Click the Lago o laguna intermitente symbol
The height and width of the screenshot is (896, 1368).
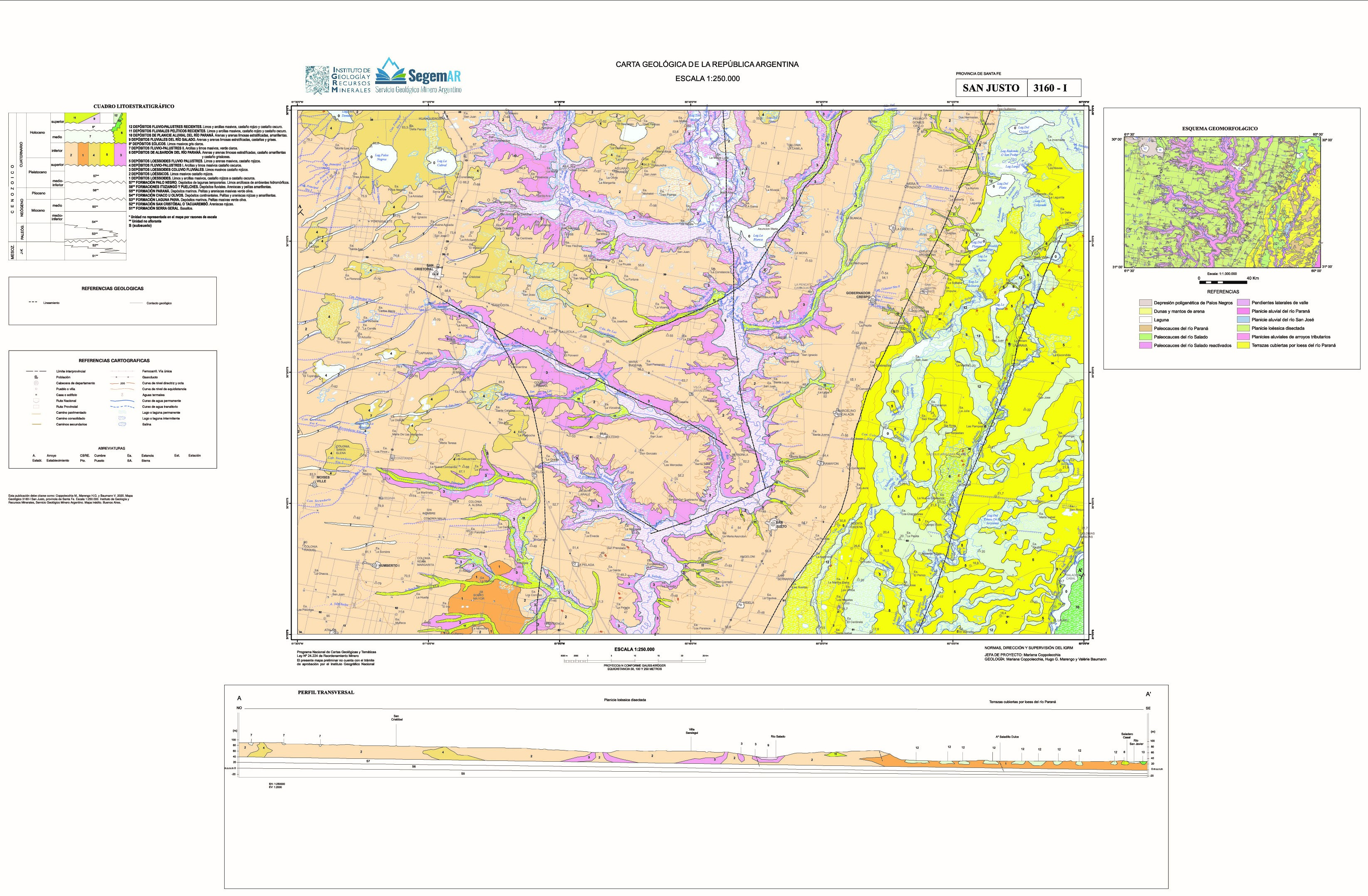point(122,418)
